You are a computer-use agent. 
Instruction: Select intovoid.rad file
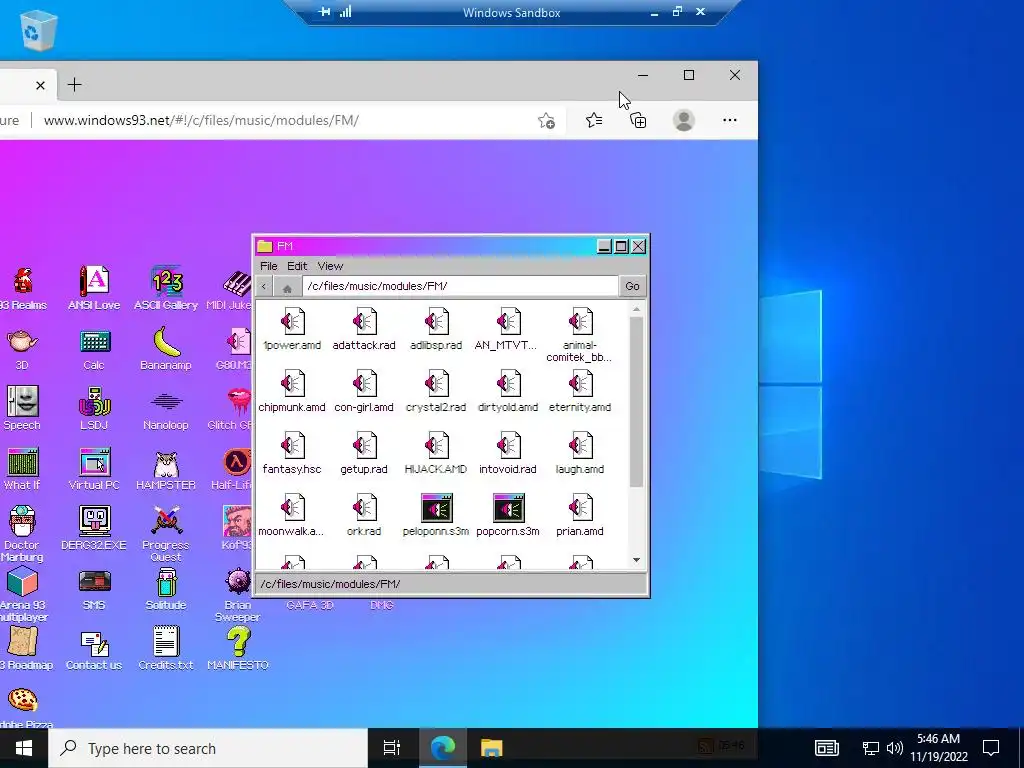507,453
